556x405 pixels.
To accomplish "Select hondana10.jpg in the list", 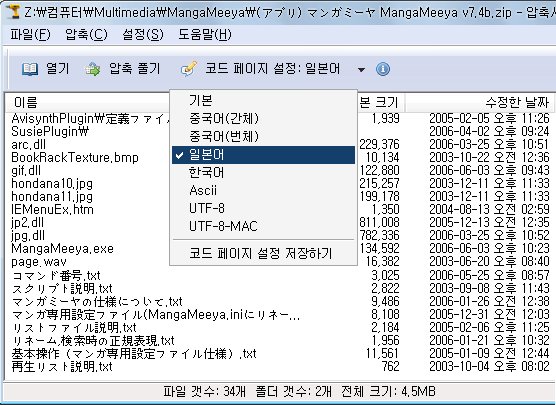I will [x=52, y=184].
